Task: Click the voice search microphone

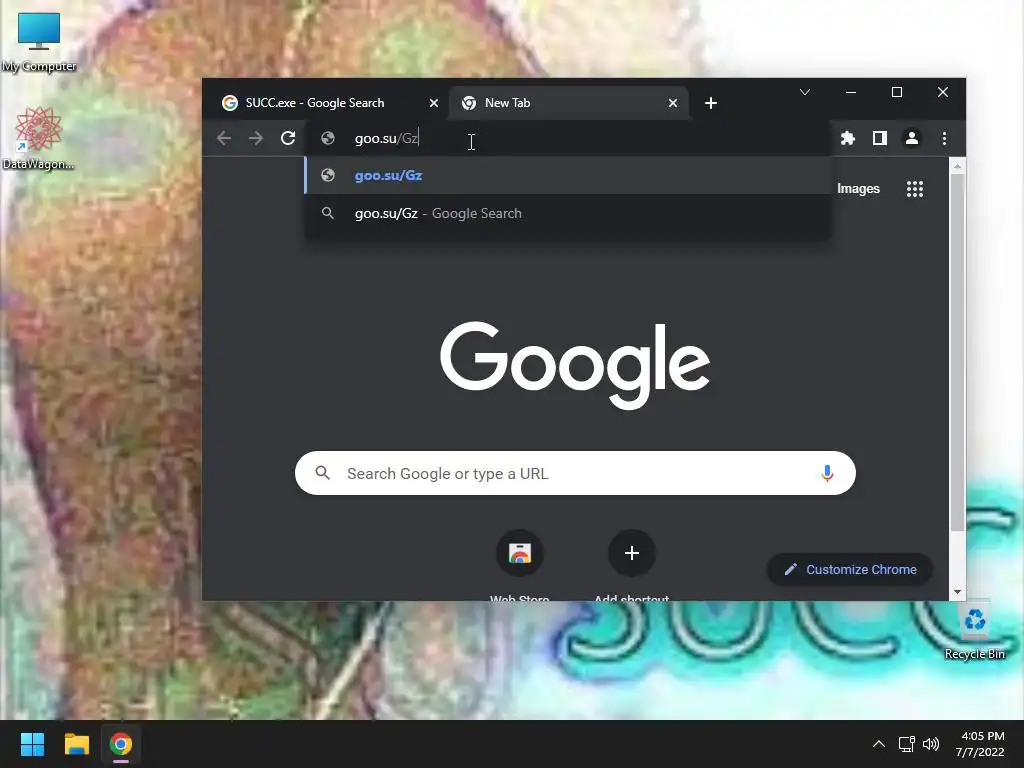Action: 827,473
